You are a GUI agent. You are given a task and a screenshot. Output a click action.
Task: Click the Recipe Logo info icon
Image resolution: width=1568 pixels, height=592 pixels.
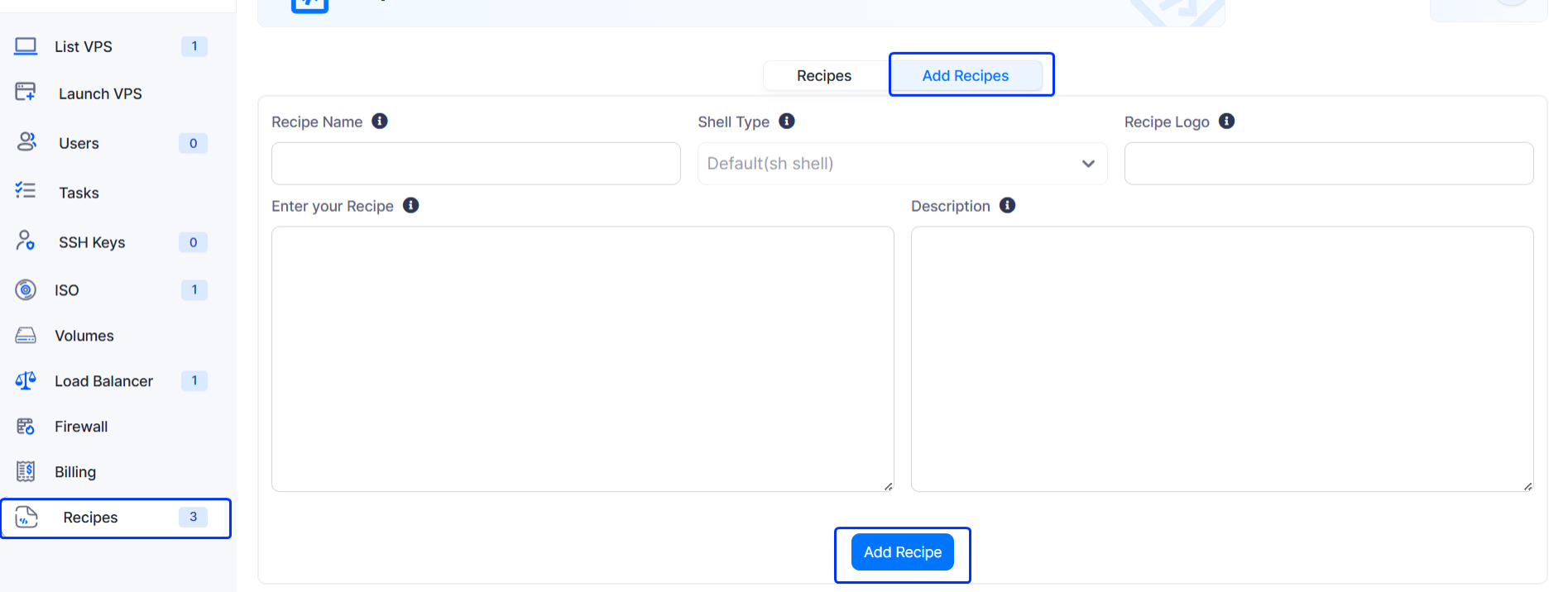1227,122
